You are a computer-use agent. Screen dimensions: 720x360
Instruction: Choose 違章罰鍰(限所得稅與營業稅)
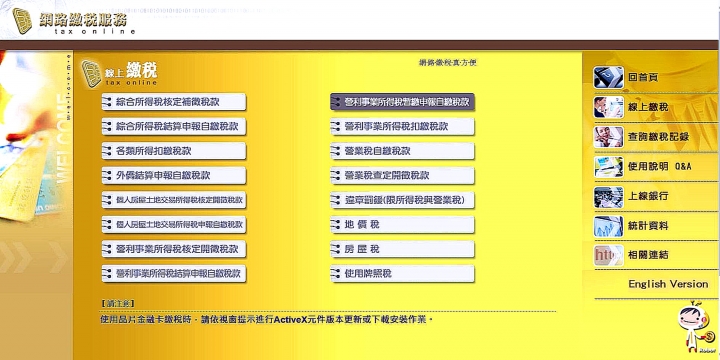(x=402, y=200)
